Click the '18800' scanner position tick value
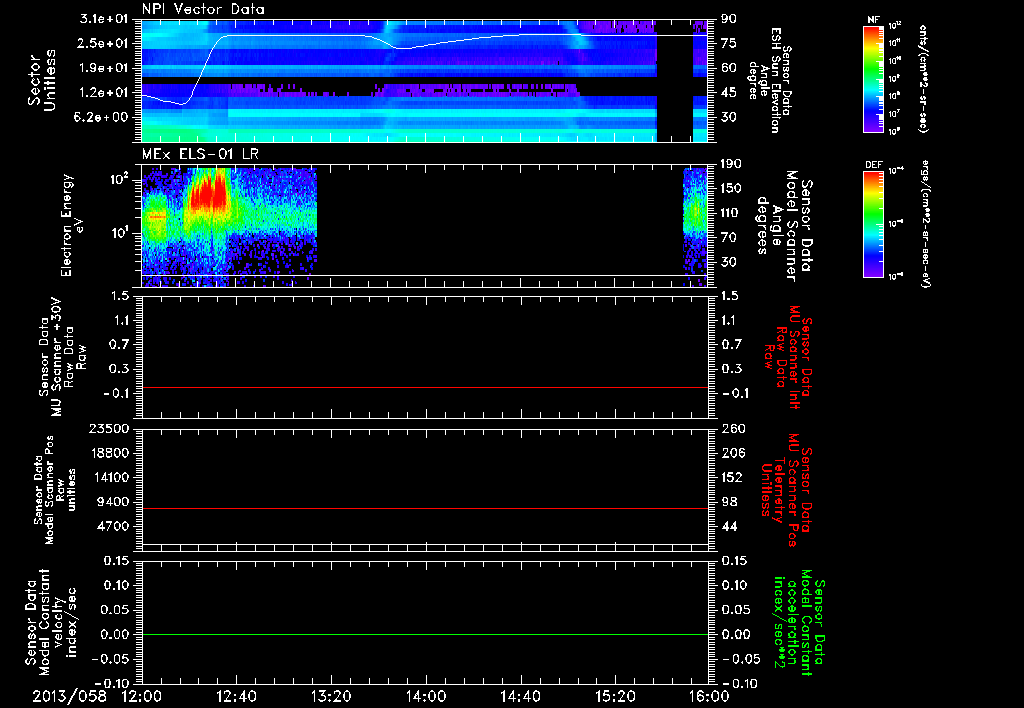The height and width of the screenshot is (708, 1024). coord(109,453)
